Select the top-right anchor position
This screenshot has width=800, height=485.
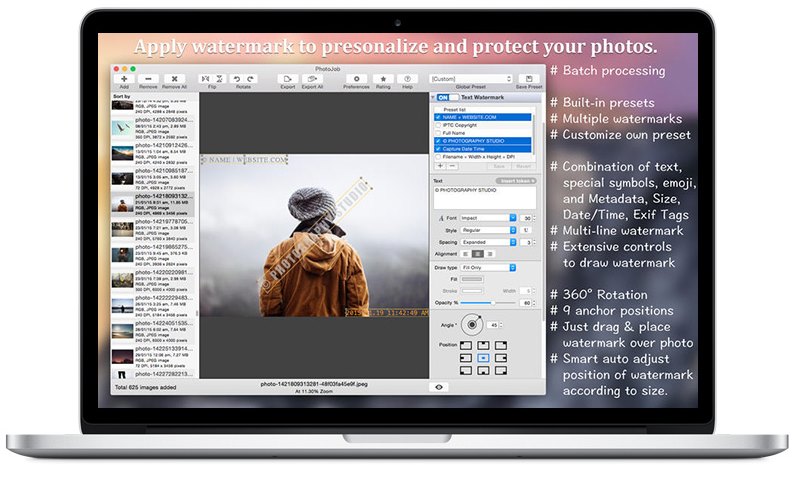[x=501, y=346]
